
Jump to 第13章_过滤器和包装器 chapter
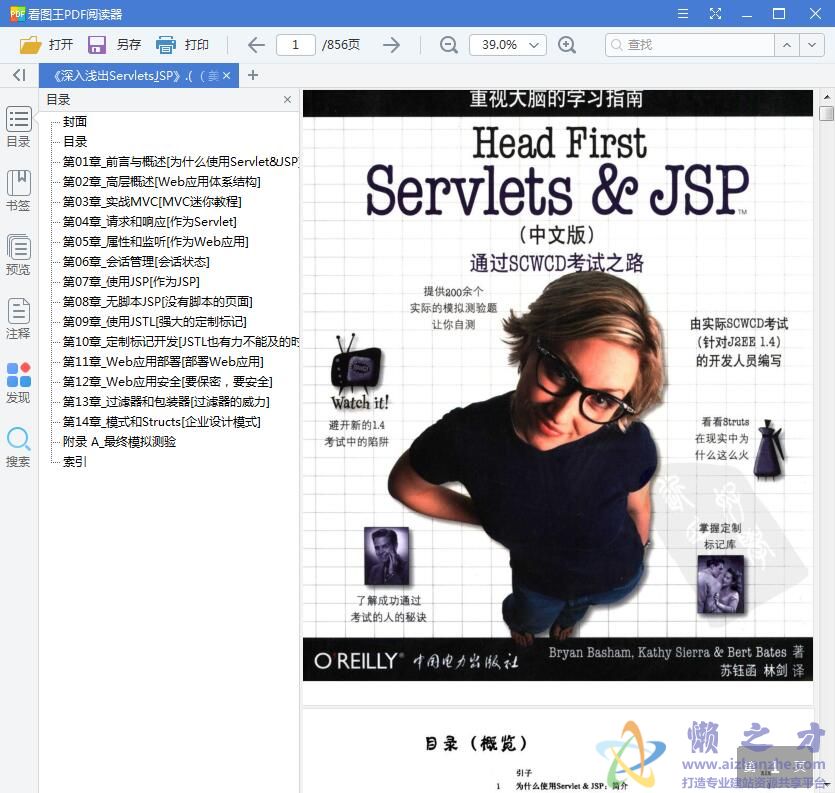(166, 402)
